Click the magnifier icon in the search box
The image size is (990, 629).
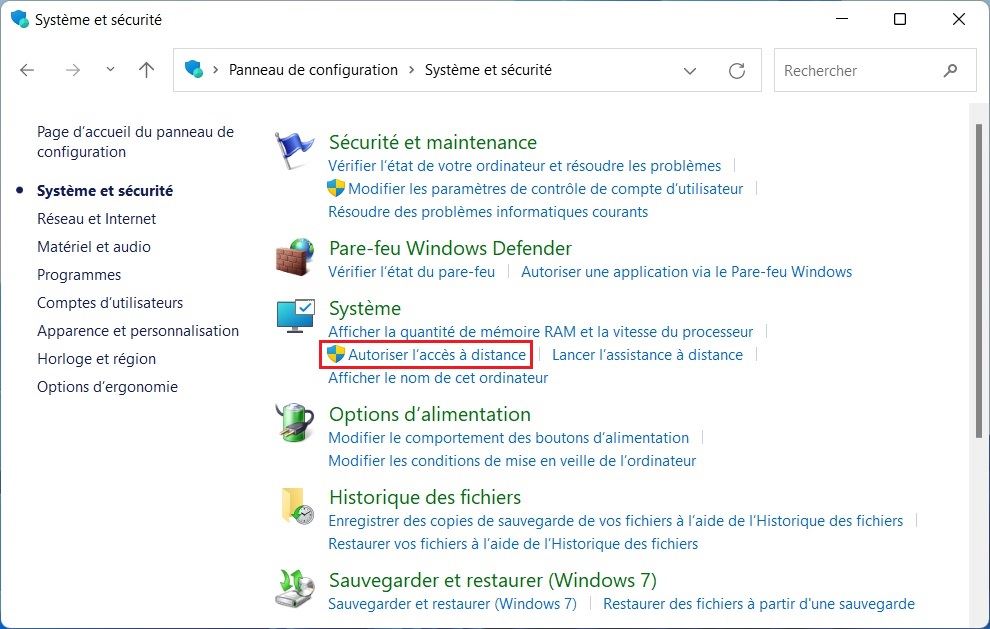[950, 70]
